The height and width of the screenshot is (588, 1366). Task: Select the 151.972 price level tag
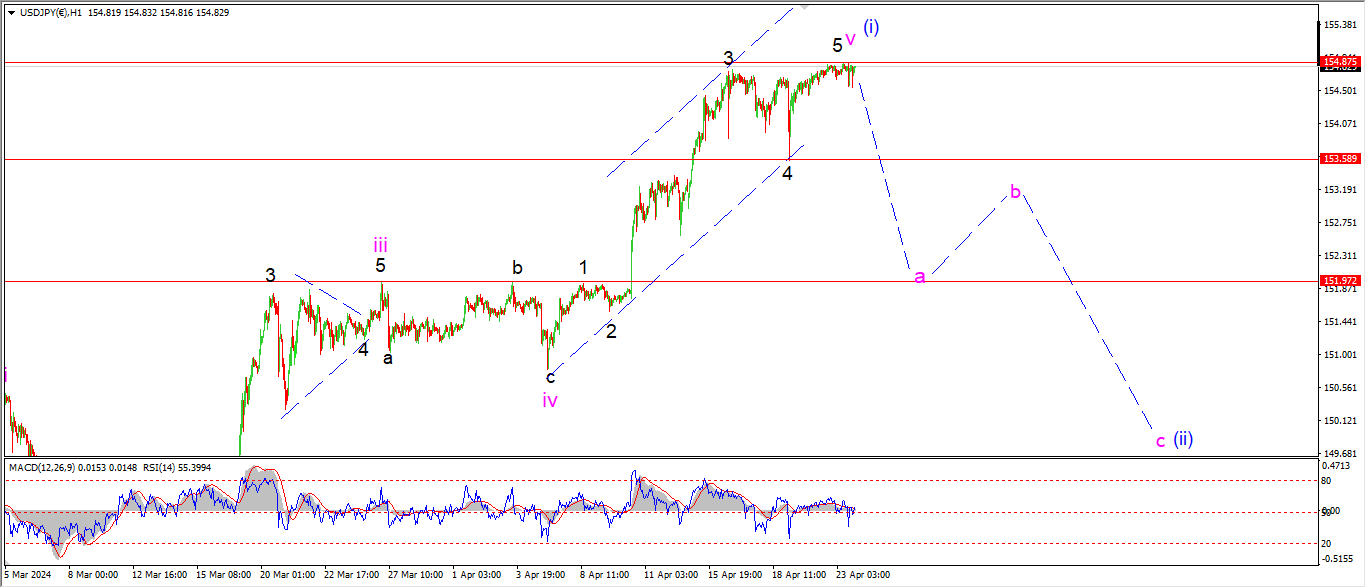click(x=1341, y=281)
